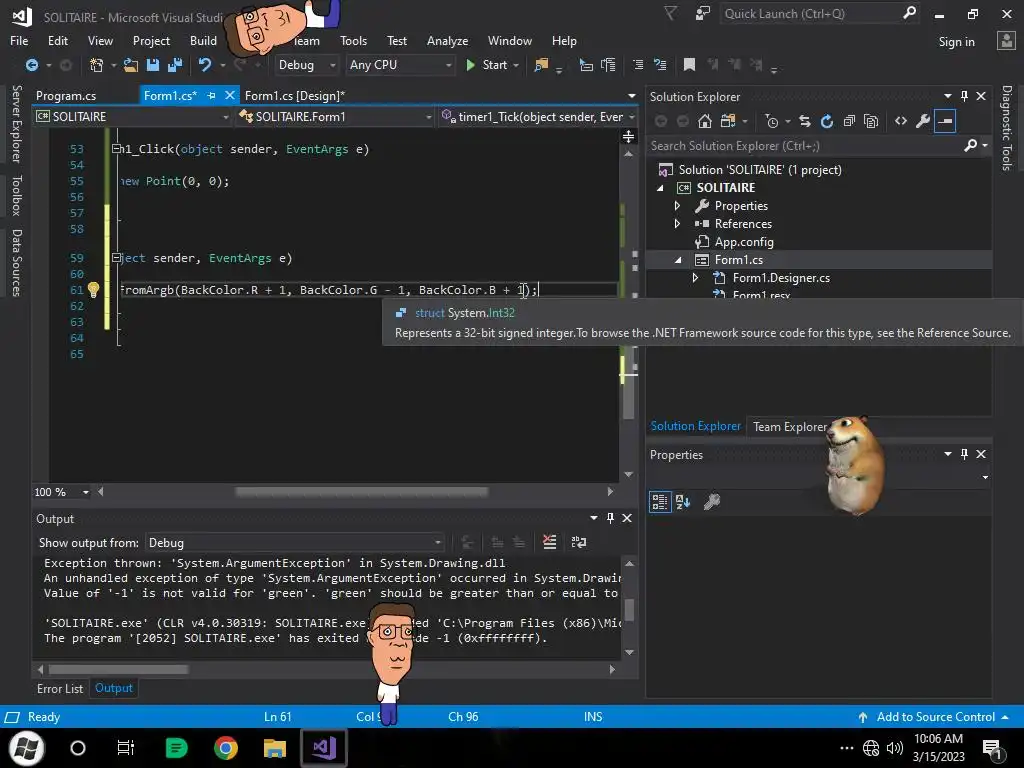1024x768 pixels.
Task: Open the Project menu
Action: click(152, 40)
